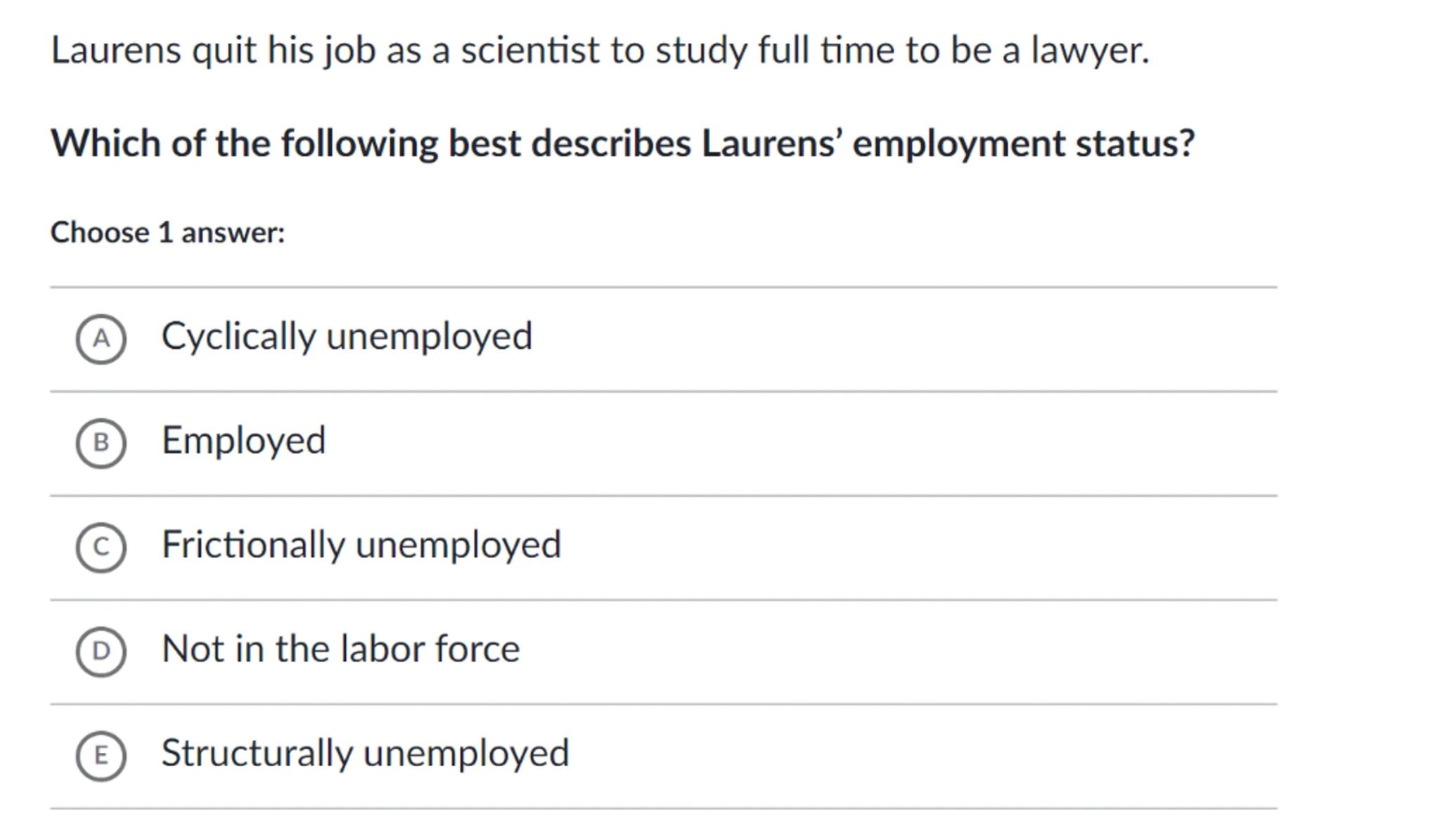
Task: Click the "Structurally unemployed" answer text
Action: [x=365, y=753]
